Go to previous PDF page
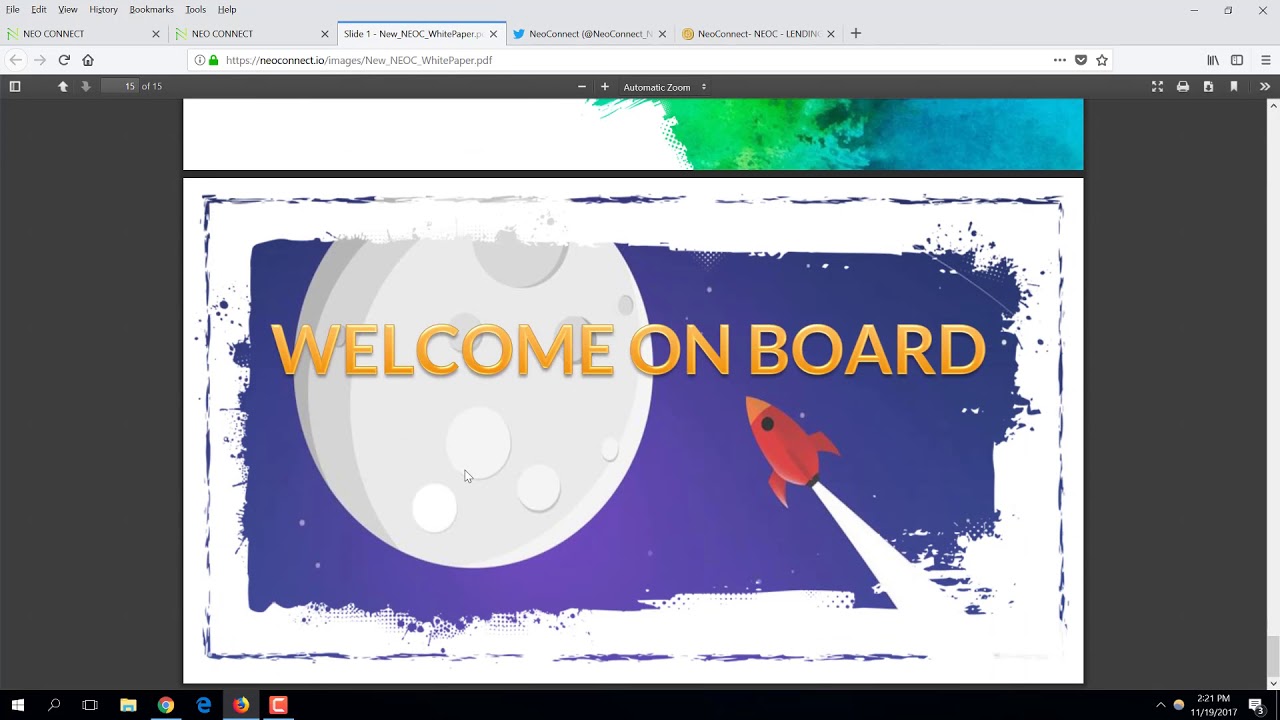 (x=63, y=87)
